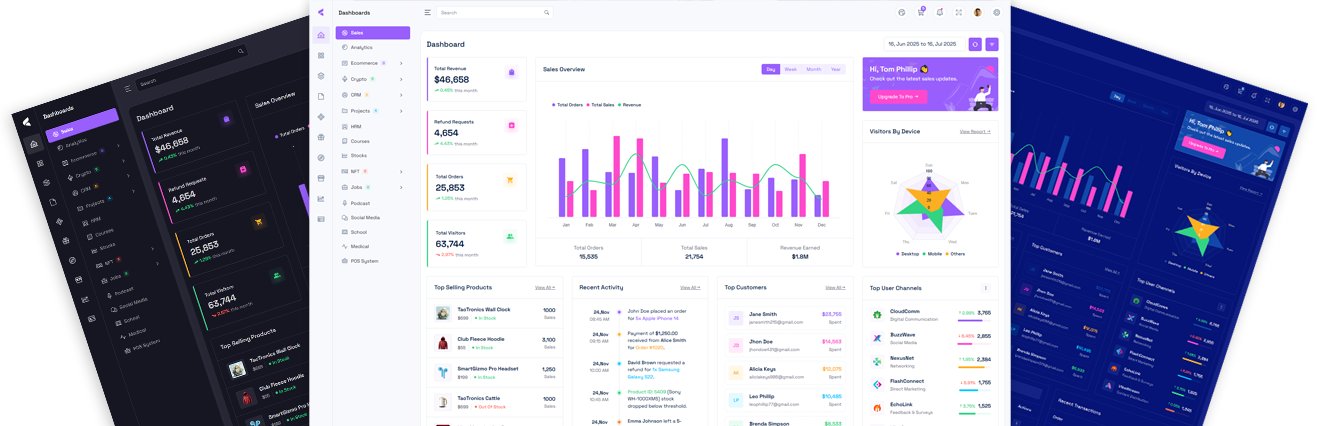Image resolution: width=1328 pixels, height=426 pixels.
Task: Click the Upgrade To Pro button
Action: 898,97
